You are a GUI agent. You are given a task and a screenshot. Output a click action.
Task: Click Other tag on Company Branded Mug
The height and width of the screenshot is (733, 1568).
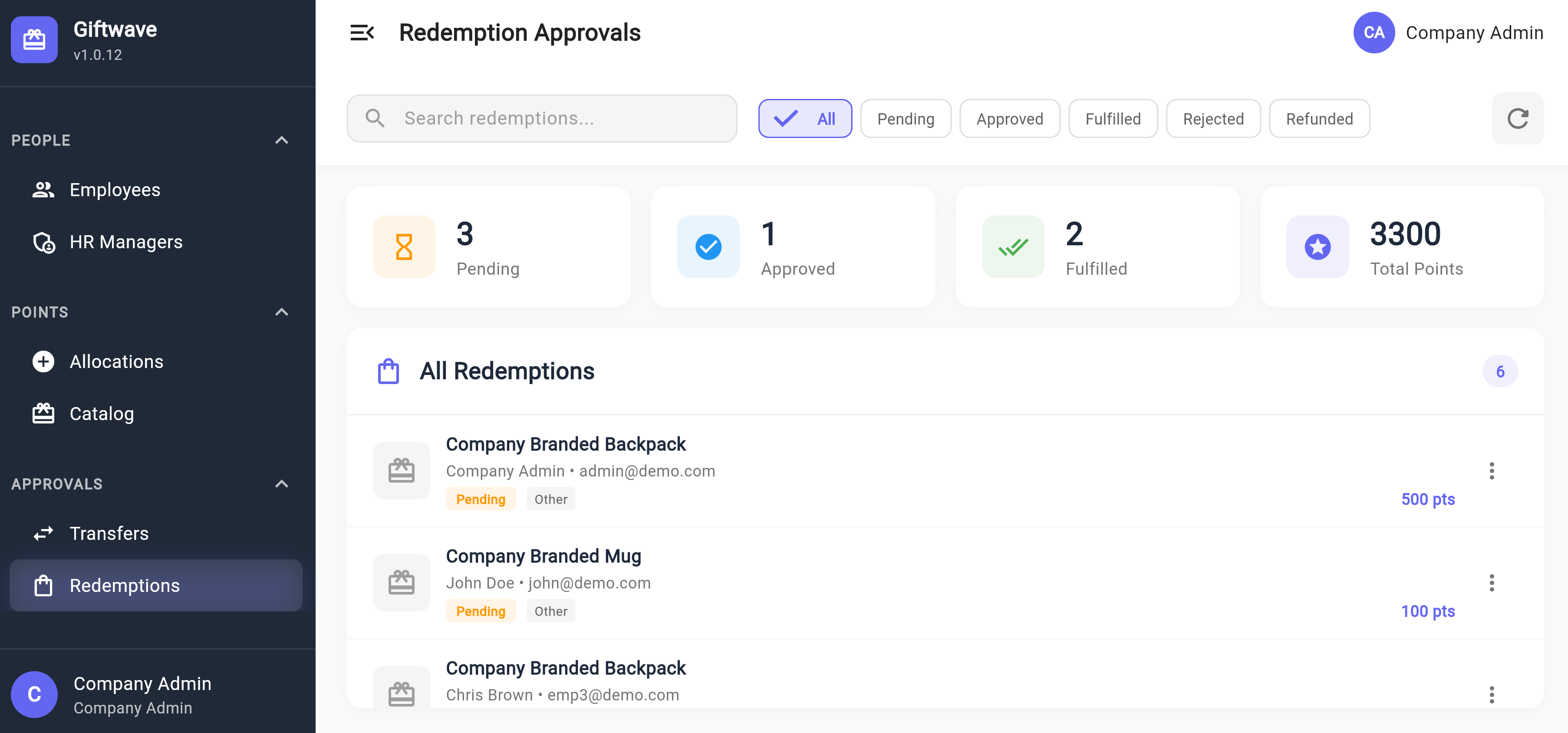click(550, 611)
